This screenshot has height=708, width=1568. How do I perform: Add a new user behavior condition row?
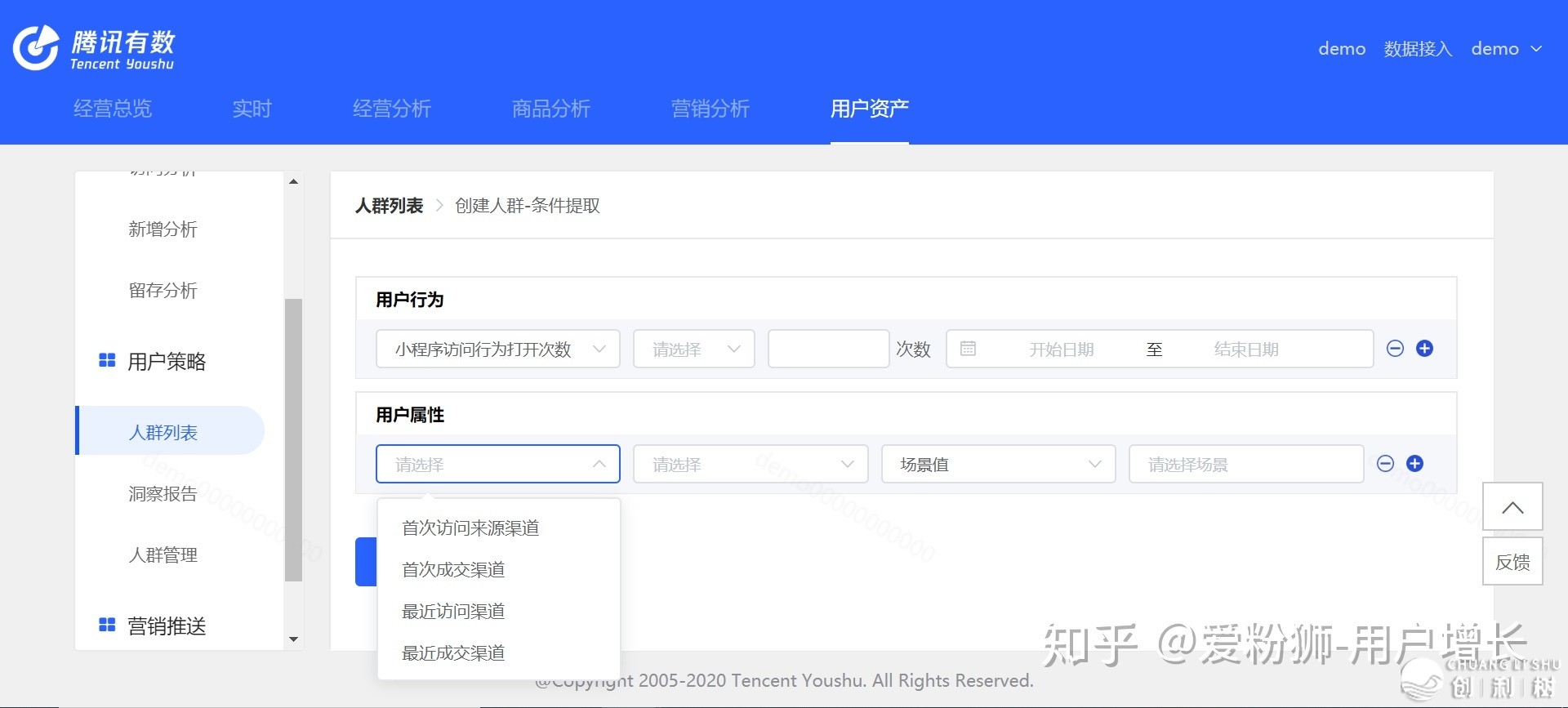click(x=1424, y=349)
